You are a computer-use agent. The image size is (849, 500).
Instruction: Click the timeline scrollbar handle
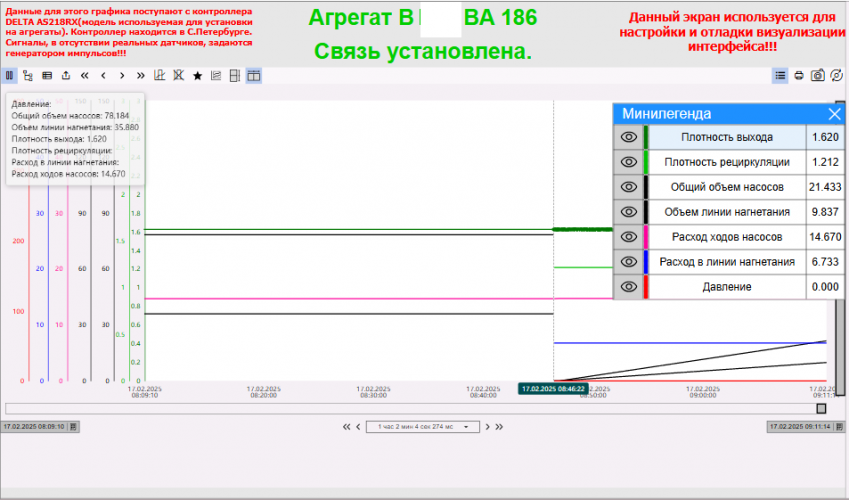tap(821, 408)
